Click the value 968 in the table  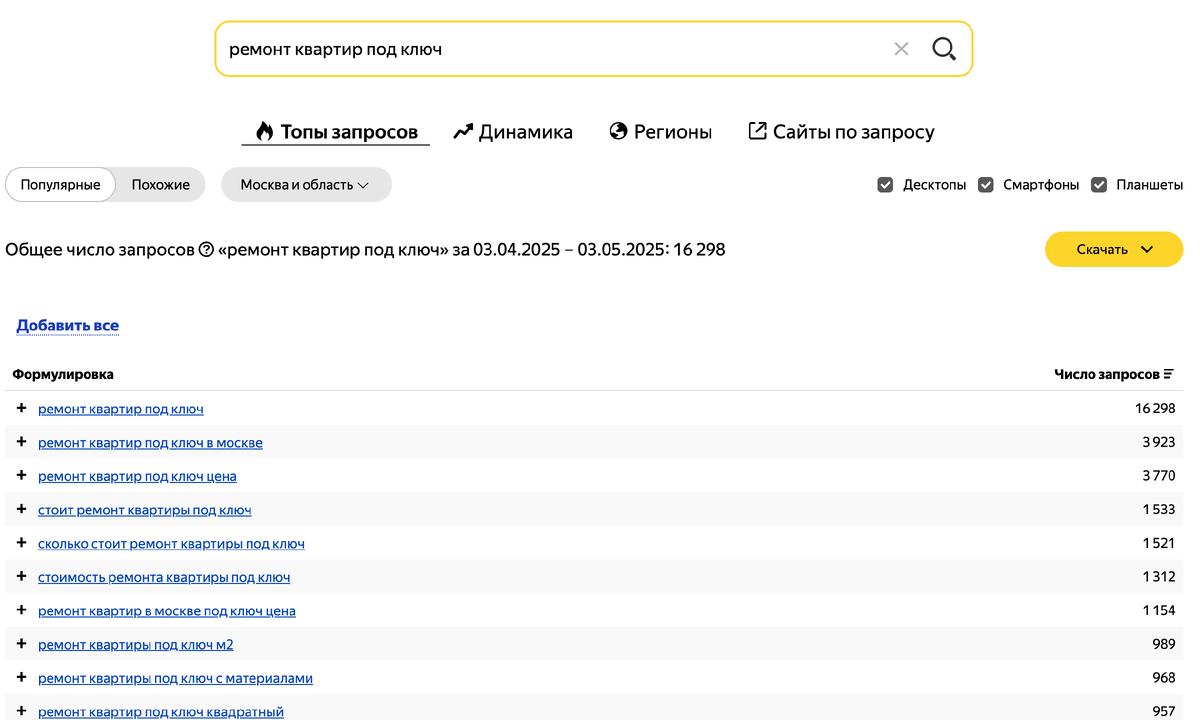(x=1164, y=678)
